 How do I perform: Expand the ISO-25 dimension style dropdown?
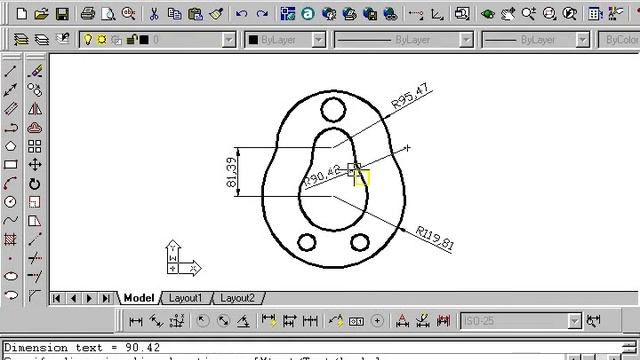[574, 321]
